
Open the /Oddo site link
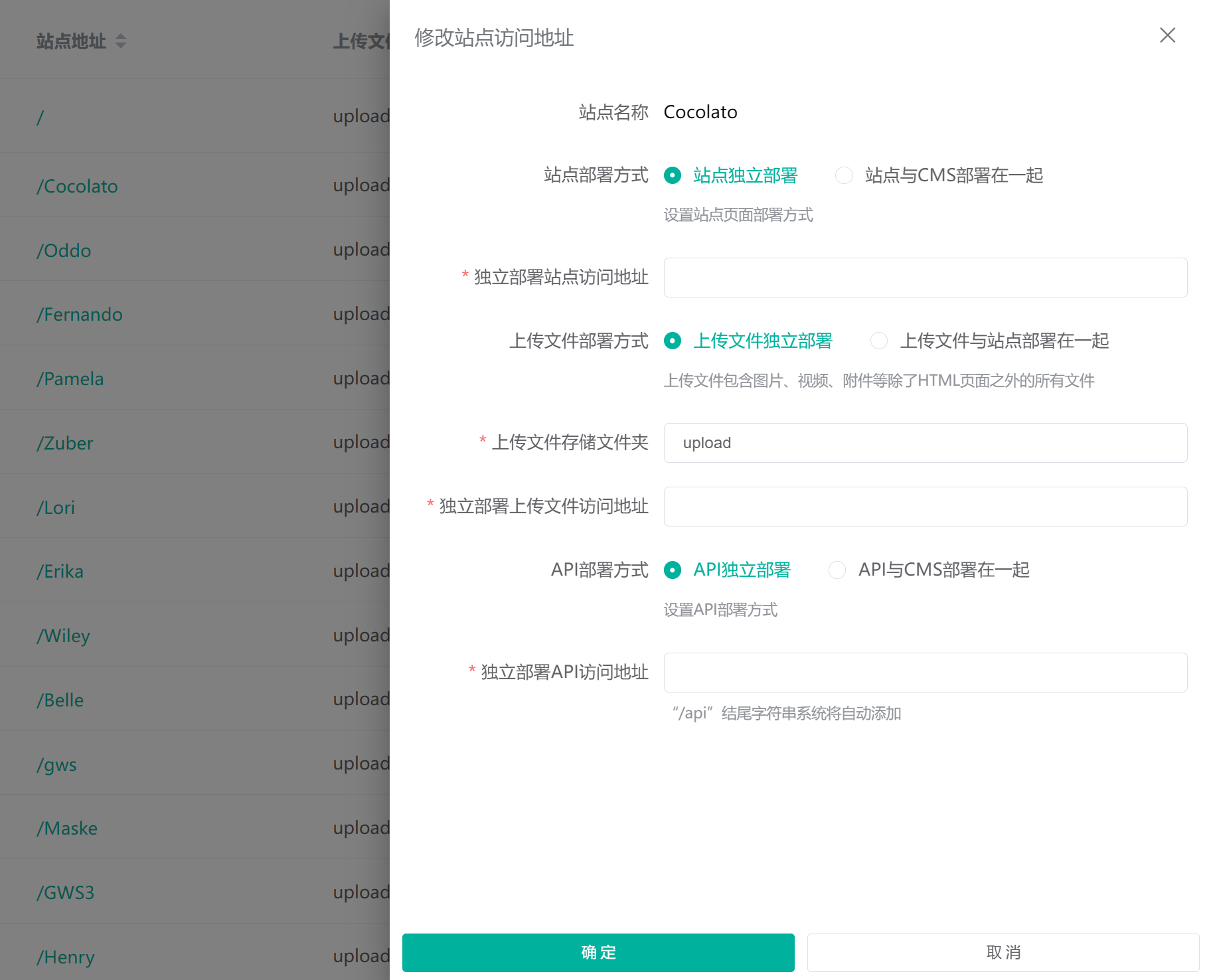tap(63, 250)
